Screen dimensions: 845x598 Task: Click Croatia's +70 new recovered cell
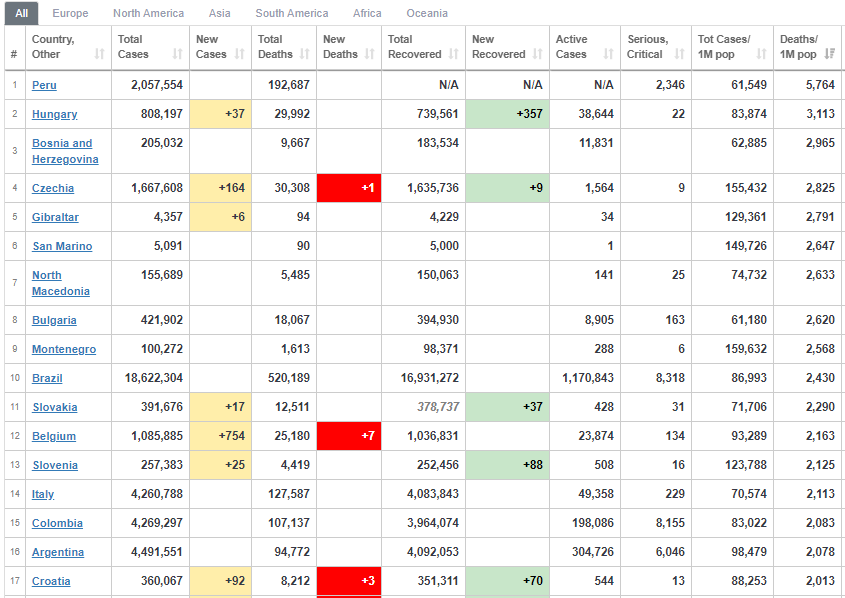point(507,581)
